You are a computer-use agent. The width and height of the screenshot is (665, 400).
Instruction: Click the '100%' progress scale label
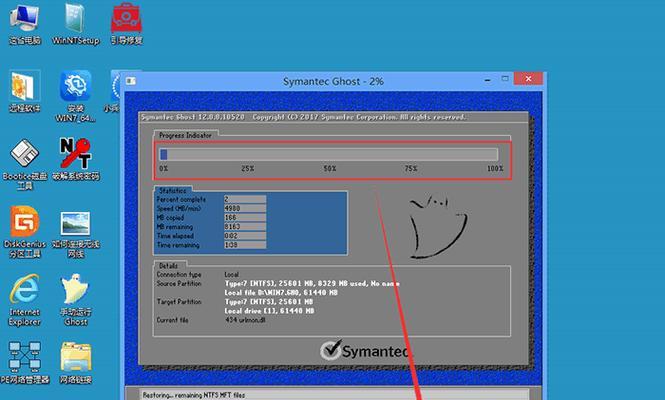(495, 168)
